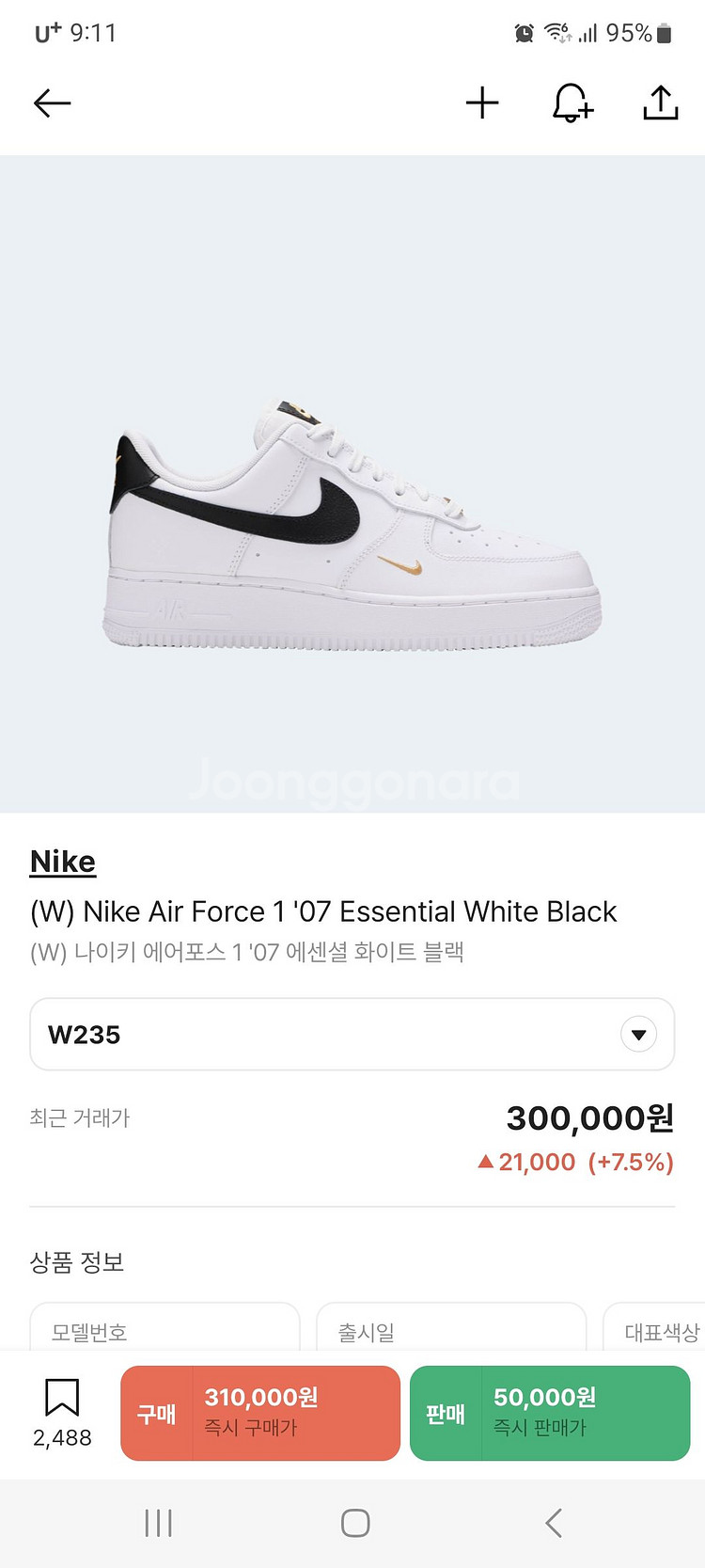Select the 모델번호 info card

pos(164,1331)
